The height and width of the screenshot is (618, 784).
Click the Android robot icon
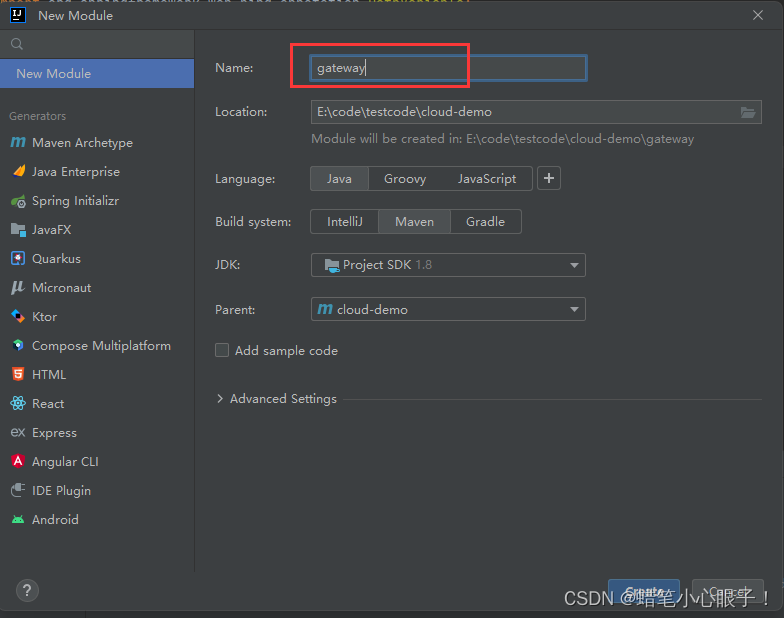(x=18, y=520)
